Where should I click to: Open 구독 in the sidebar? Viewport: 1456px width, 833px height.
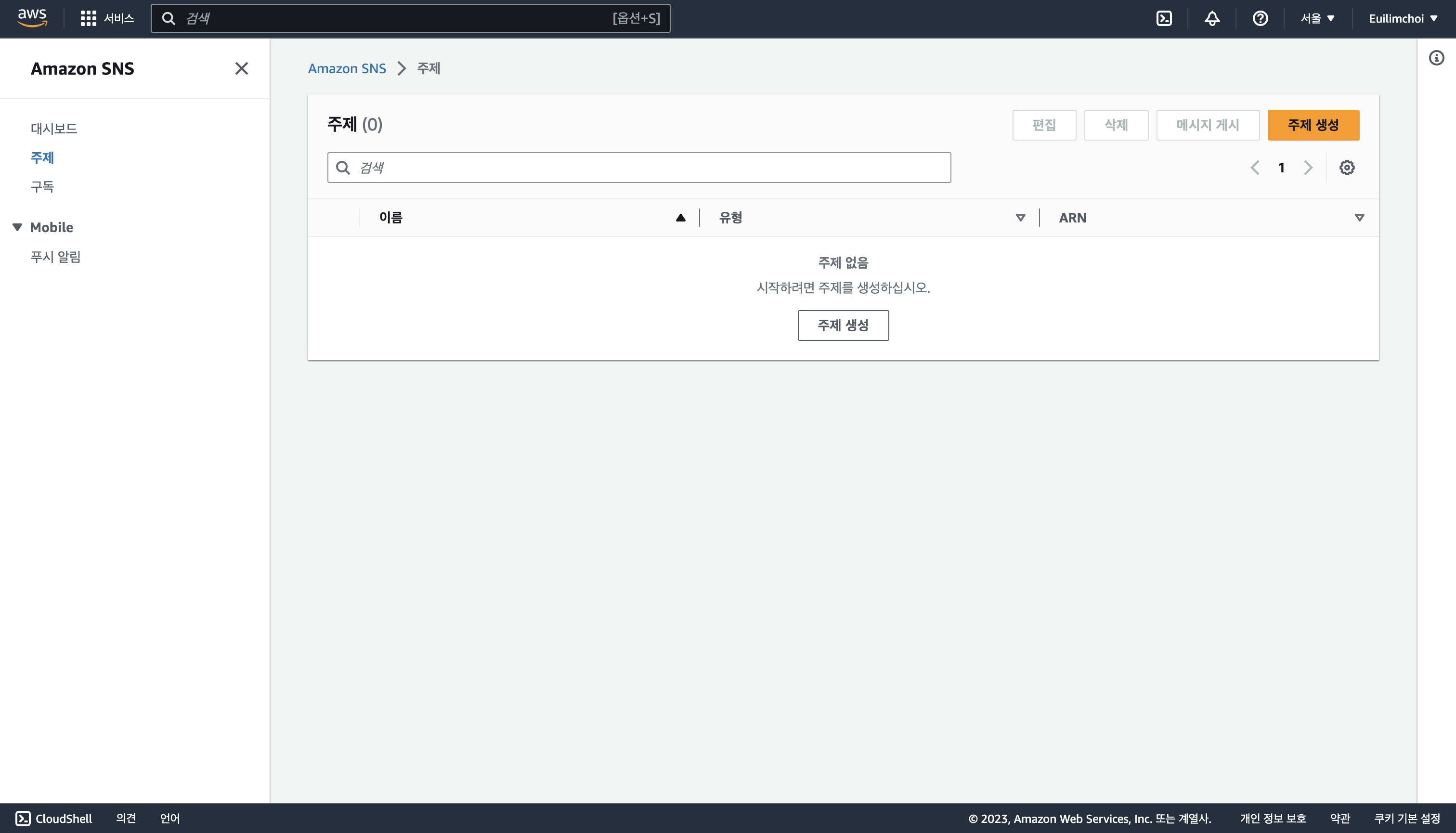coord(42,186)
